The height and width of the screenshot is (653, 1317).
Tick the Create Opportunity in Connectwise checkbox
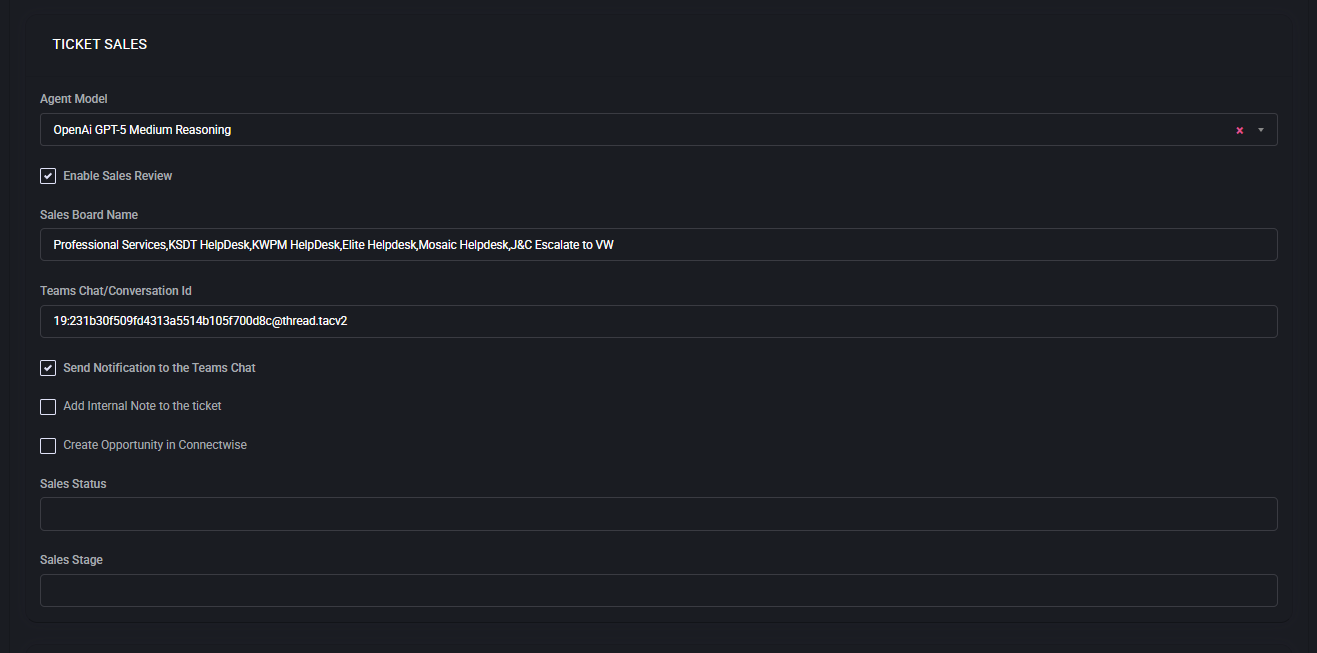click(x=48, y=446)
